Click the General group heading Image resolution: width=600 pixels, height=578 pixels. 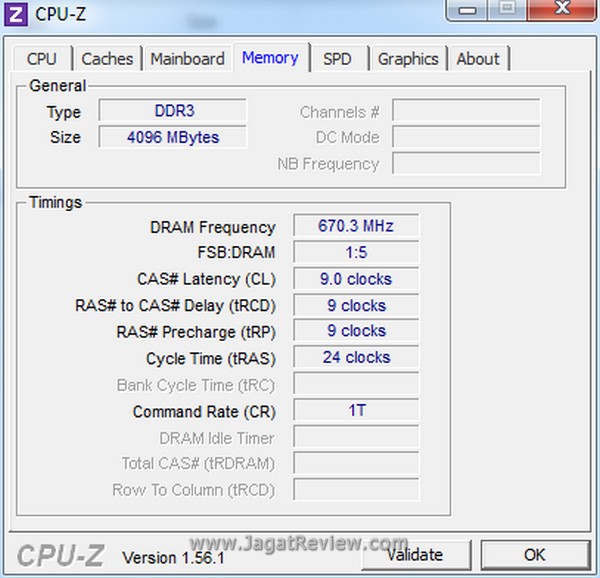(x=58, y=86)
